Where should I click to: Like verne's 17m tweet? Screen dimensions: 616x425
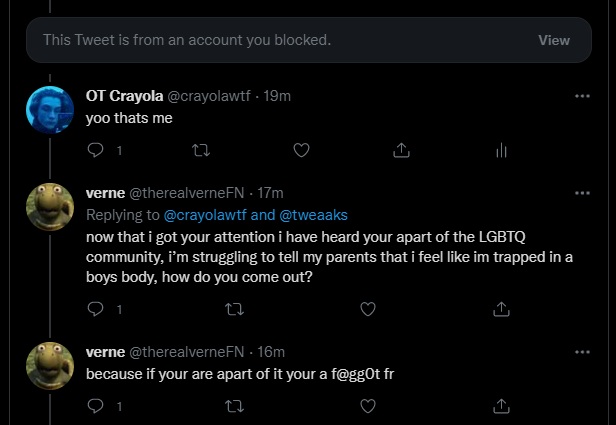tap(367, 309)
